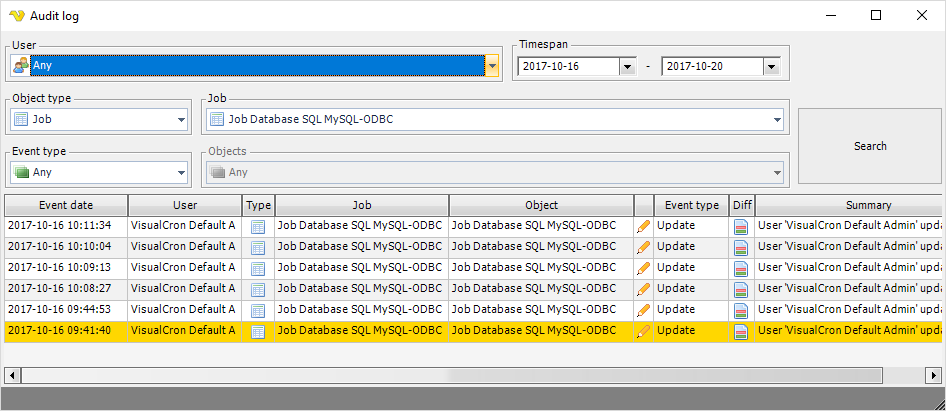Image resolution: width=946 pixels, height=411 pixels.
Task: Click the pencil icon in the 09:44:53 row
Action: coord(643,310)
